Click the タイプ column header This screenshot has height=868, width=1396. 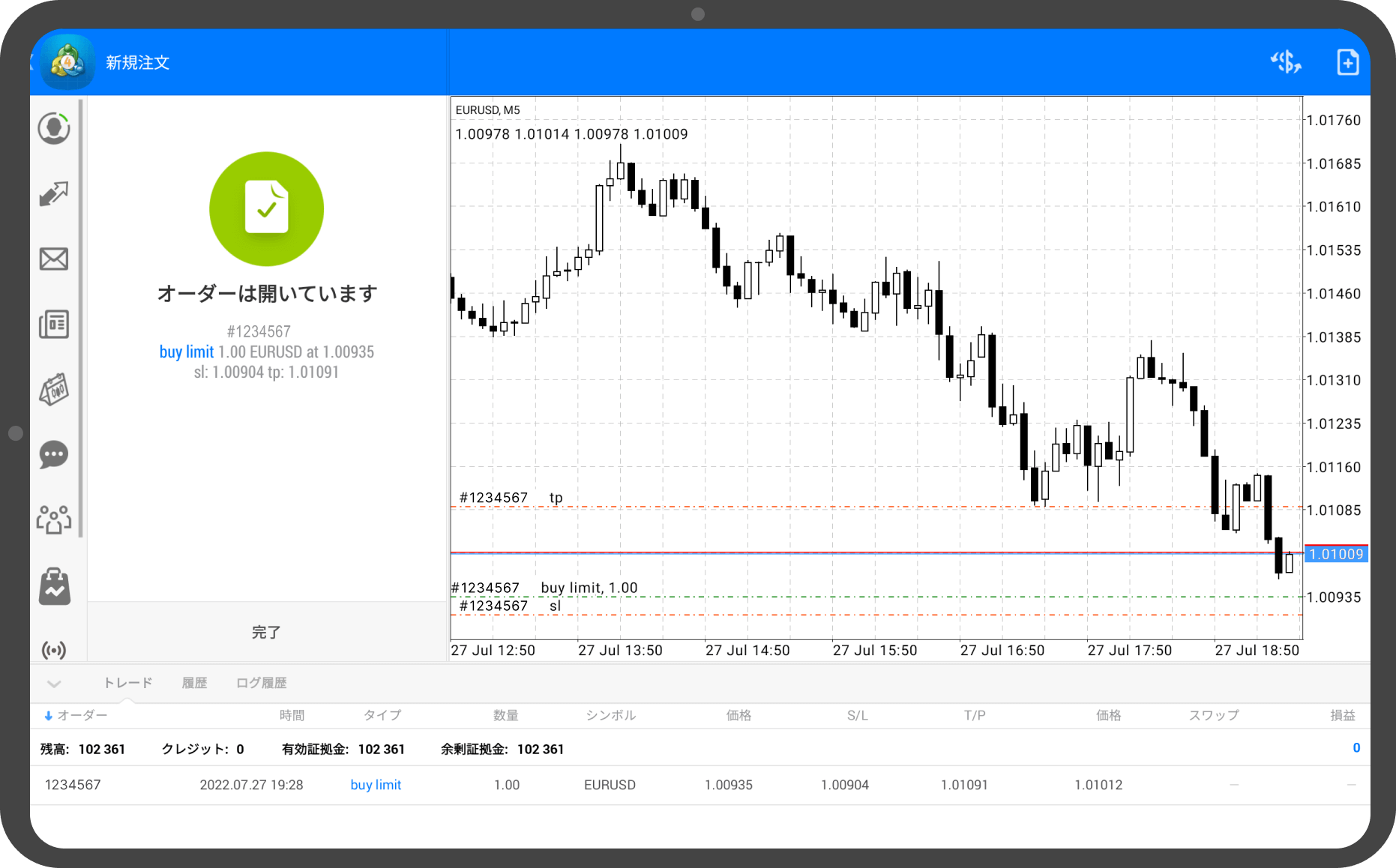pos(382,715)
